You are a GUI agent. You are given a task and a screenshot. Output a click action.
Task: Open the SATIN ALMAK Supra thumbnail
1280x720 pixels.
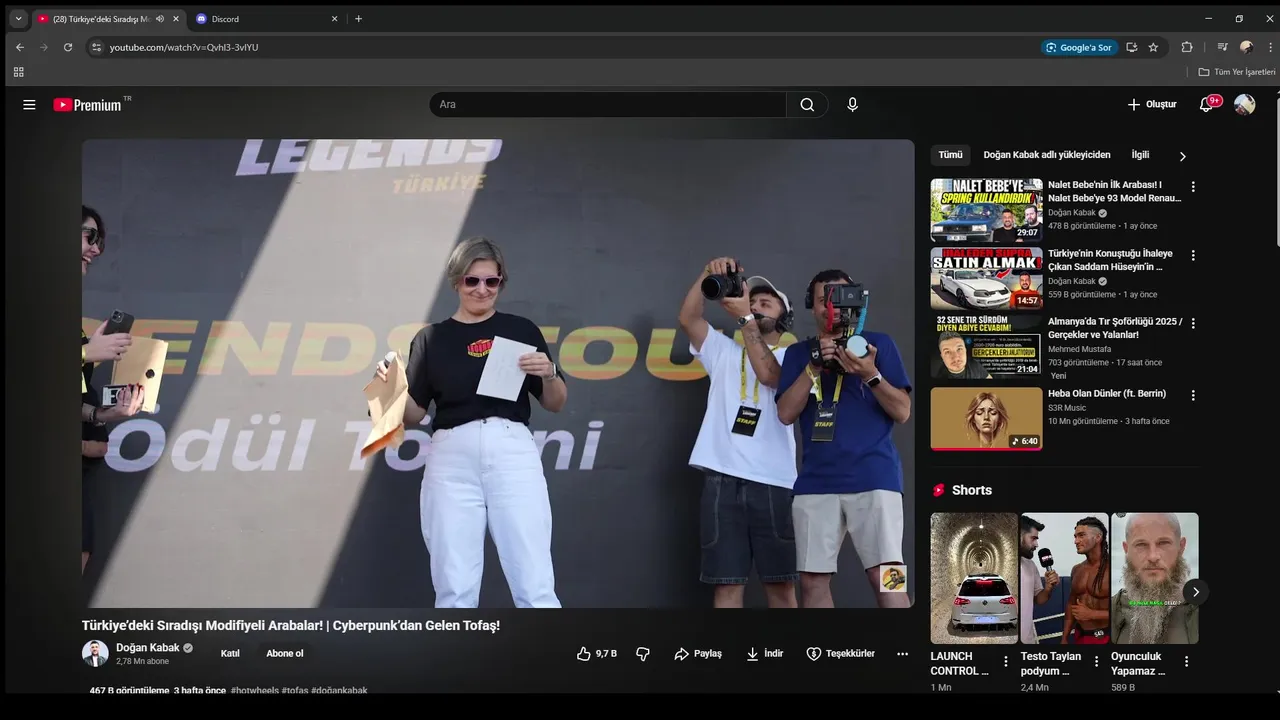tap(986, 279)
